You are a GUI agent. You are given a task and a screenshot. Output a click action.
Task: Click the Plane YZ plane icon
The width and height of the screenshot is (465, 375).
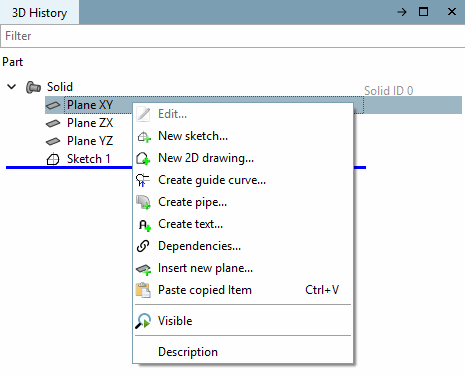coord(53,141)
